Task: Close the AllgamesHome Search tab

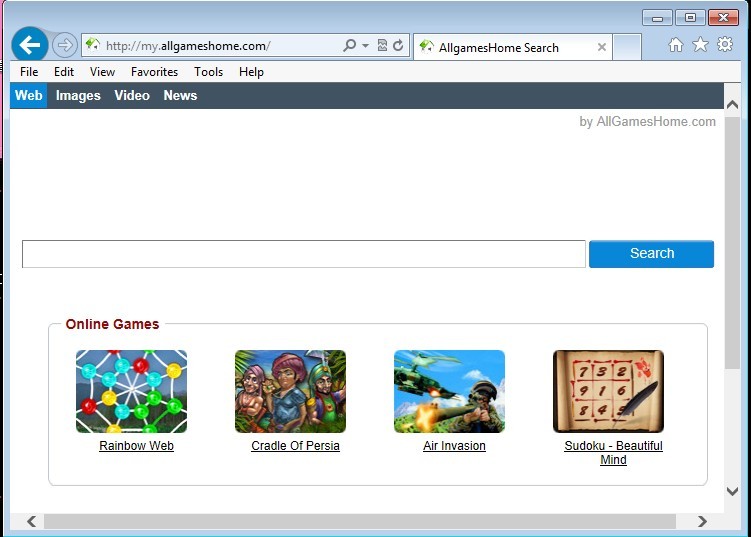Action: [x=602, y=47]
